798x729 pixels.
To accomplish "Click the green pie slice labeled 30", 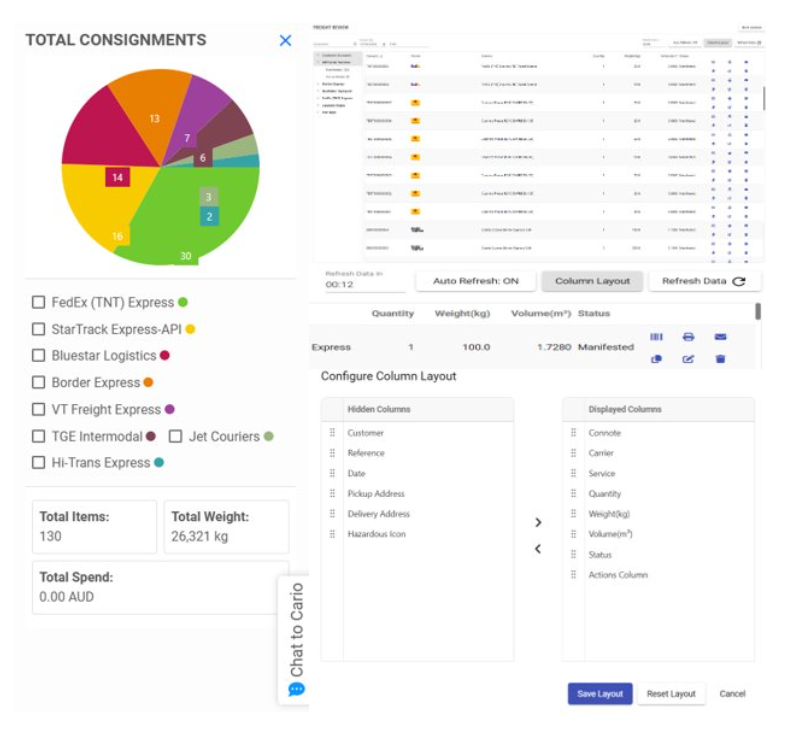I will (190, 225).
